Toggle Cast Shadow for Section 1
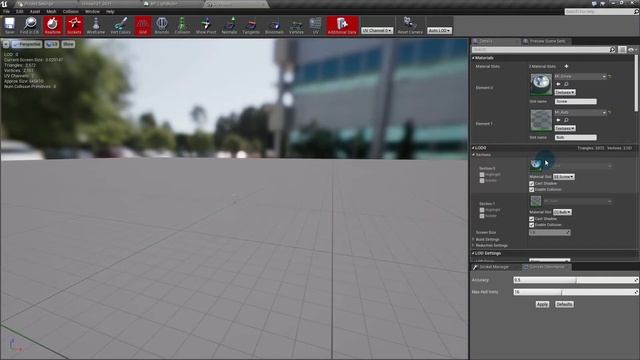The height and width of the screenshot is (360, 640). (531, 219)
